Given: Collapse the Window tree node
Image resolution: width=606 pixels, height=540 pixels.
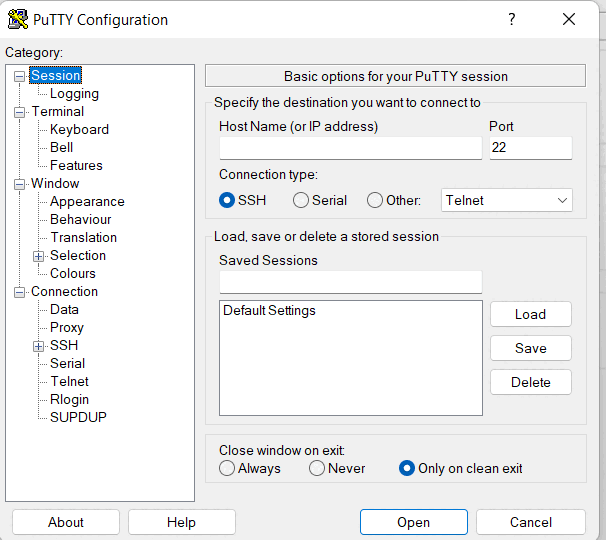Looking at the screenshot, I should 19,184.
